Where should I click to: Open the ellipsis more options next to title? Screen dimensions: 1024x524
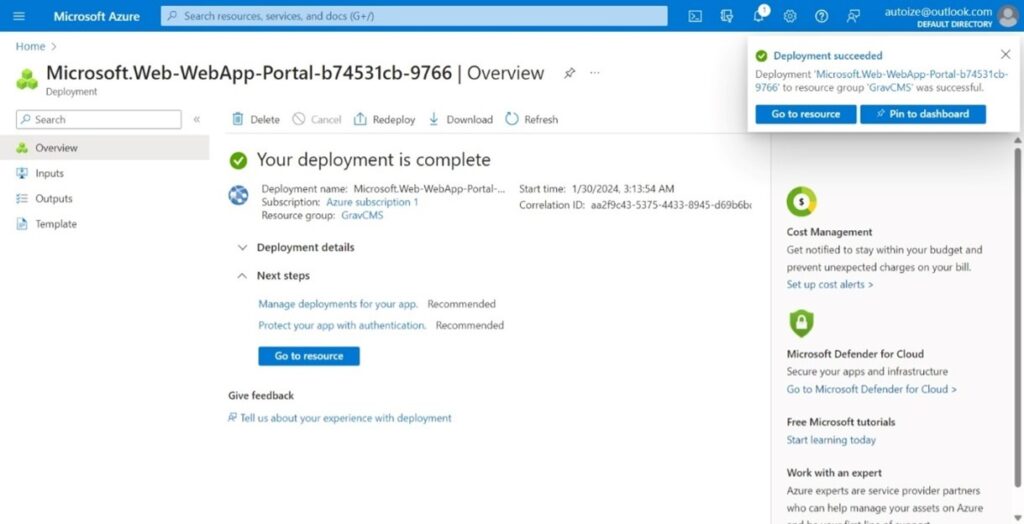coord(594,73)
